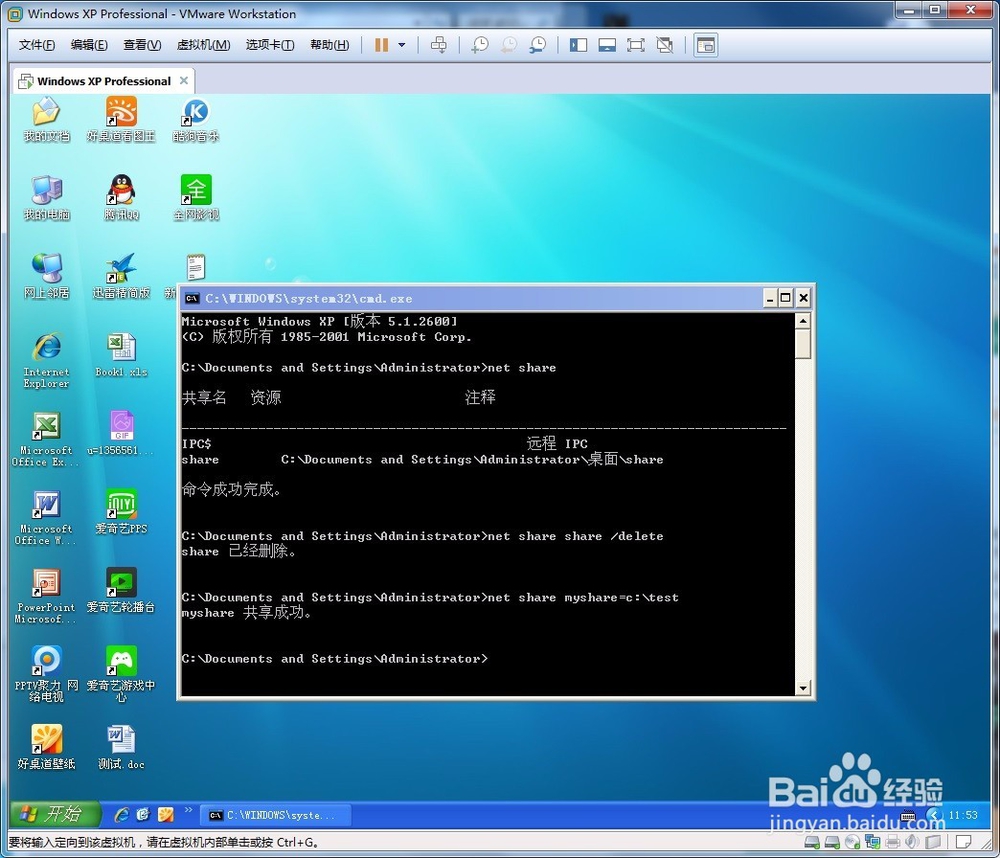Click the thumbnail bar toolbar icon
The image size is (1000, 858).
(x=607, y=45)
